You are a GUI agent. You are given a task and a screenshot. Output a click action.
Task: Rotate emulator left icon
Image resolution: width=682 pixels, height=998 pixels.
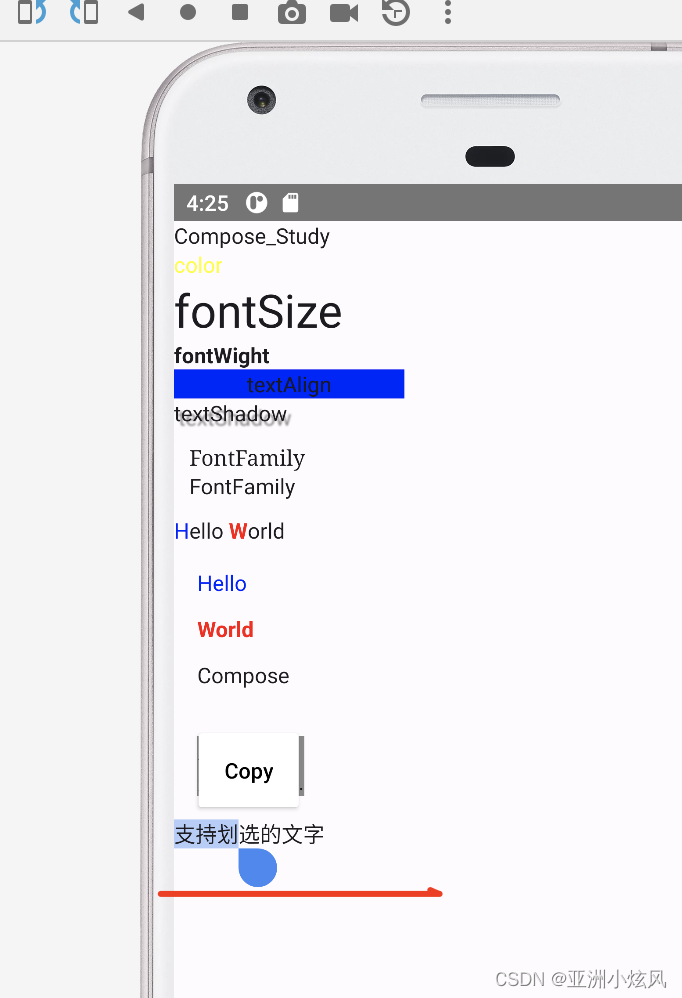32,11
